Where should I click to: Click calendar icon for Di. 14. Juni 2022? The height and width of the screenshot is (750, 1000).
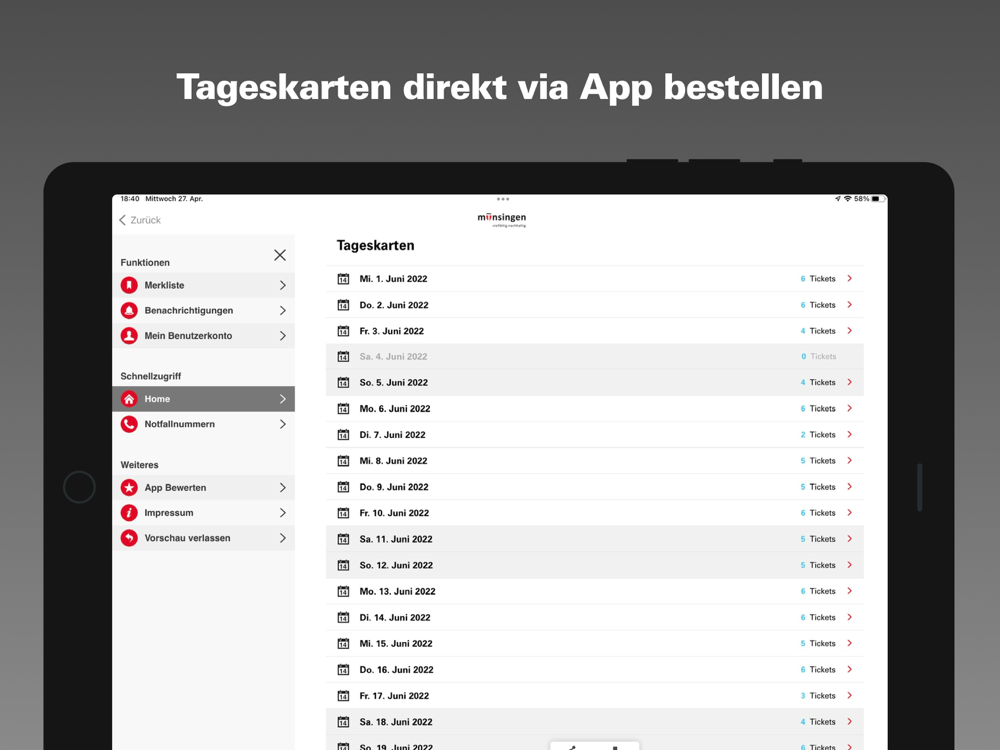tap(343, 618)
